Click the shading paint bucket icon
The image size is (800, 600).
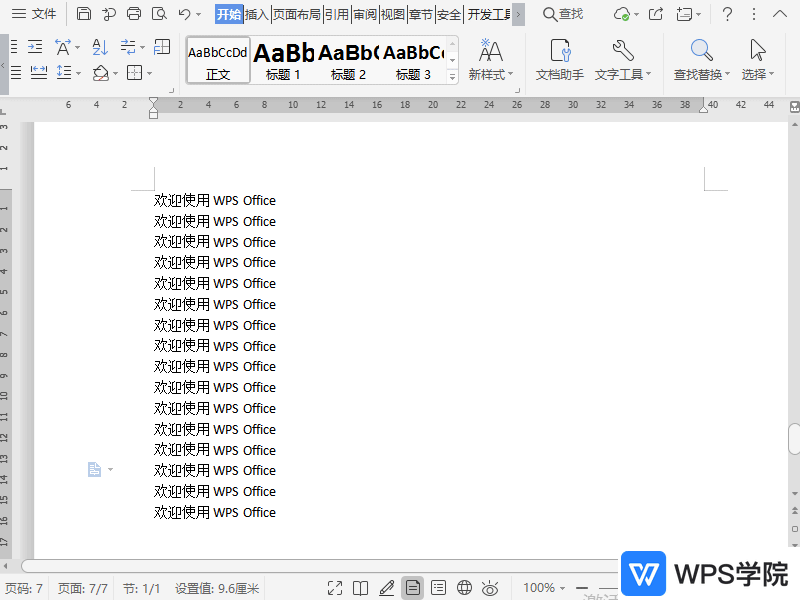click(x=101, y=73)
